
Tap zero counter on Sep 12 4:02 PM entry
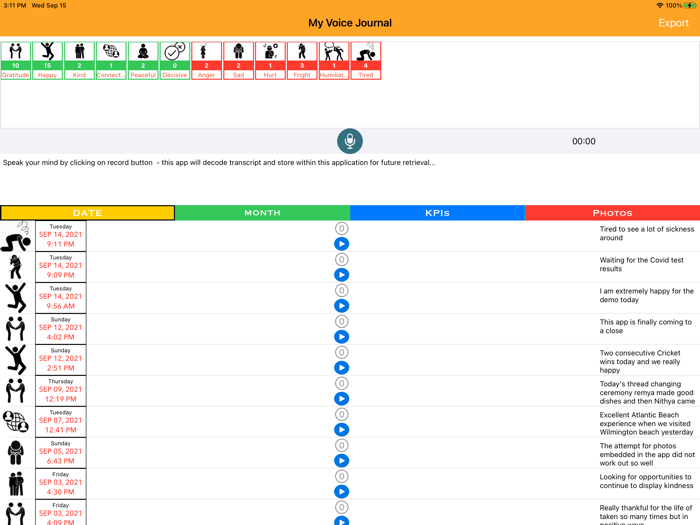click(342, 321)
